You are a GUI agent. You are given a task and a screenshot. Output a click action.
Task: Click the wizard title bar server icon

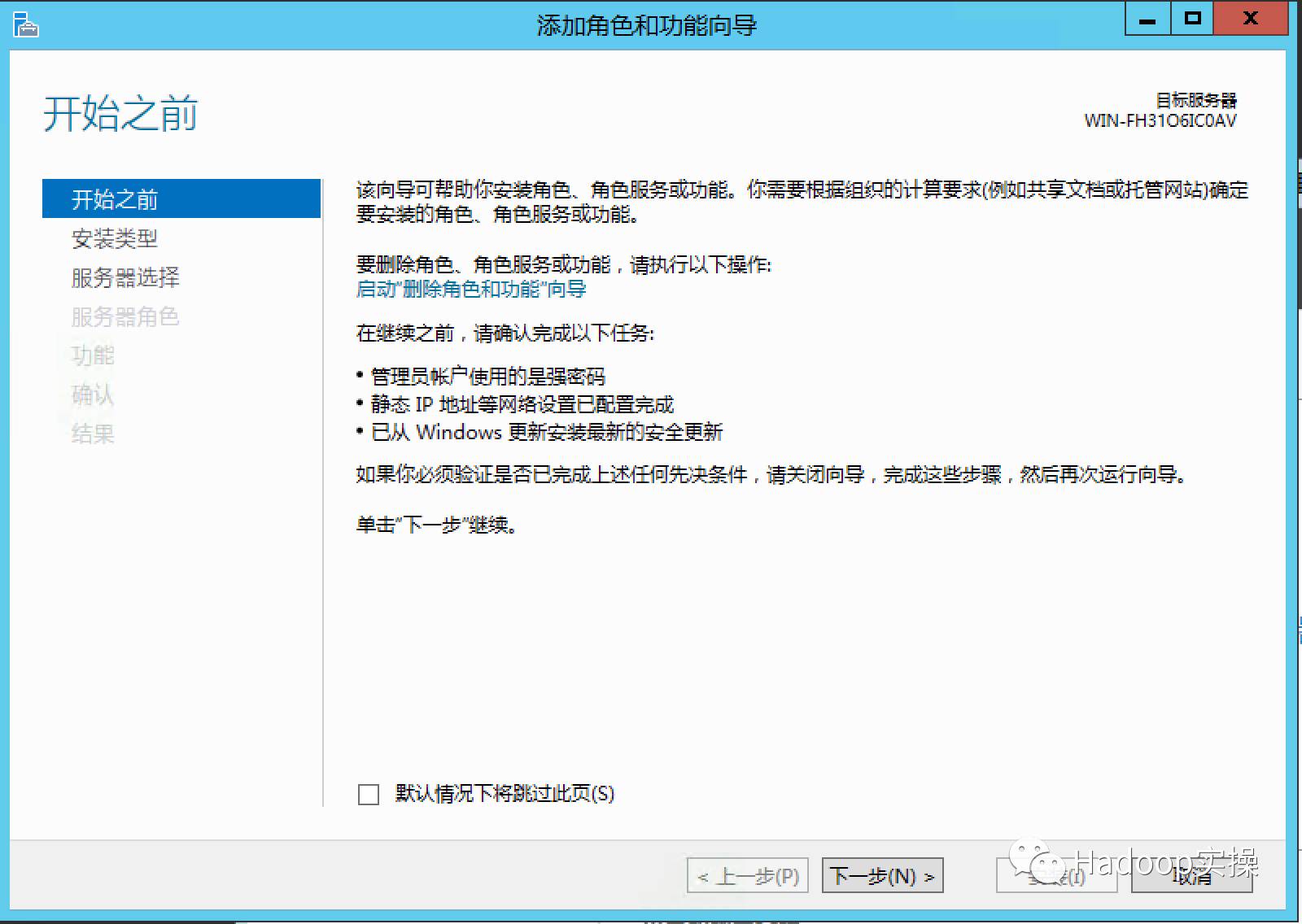(x=25, y=24)
